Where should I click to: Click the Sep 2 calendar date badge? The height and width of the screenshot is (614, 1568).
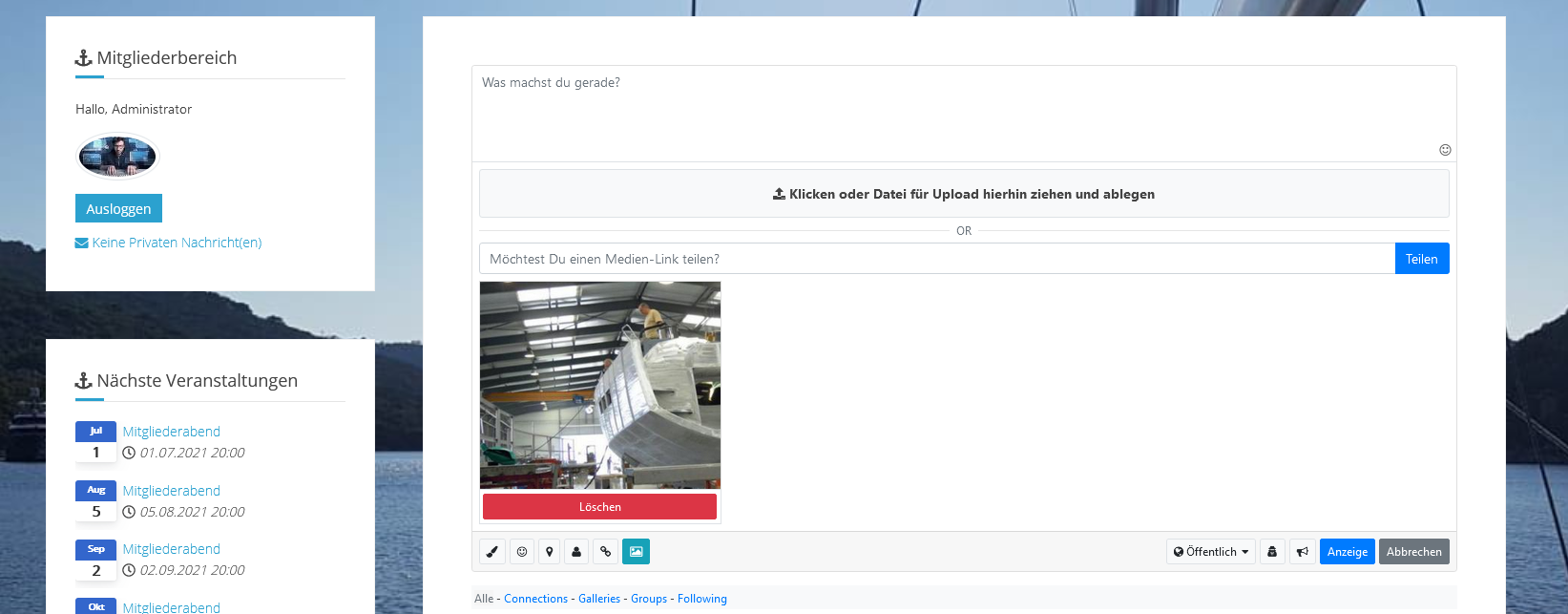tap(95, 560)
